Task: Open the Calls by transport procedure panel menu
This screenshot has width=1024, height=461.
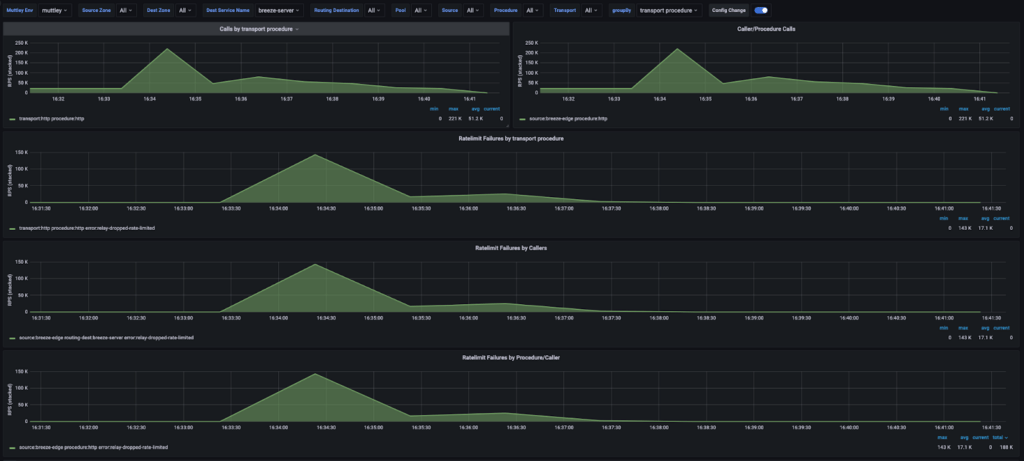Action: point(258,29)
